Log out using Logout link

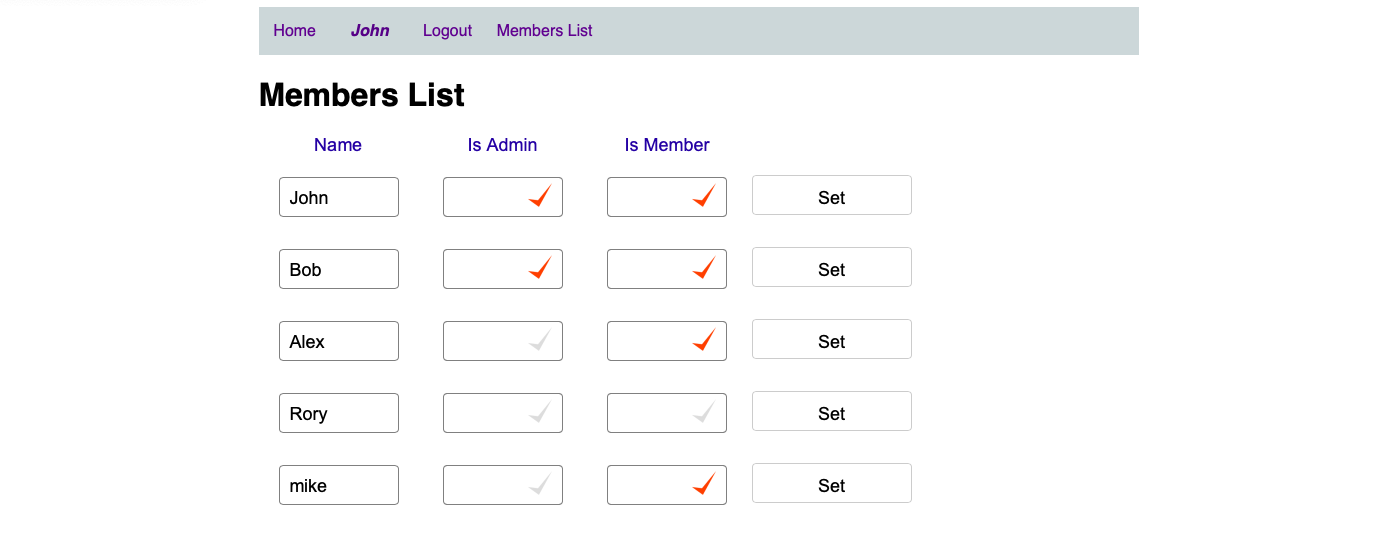click(447, 31)
